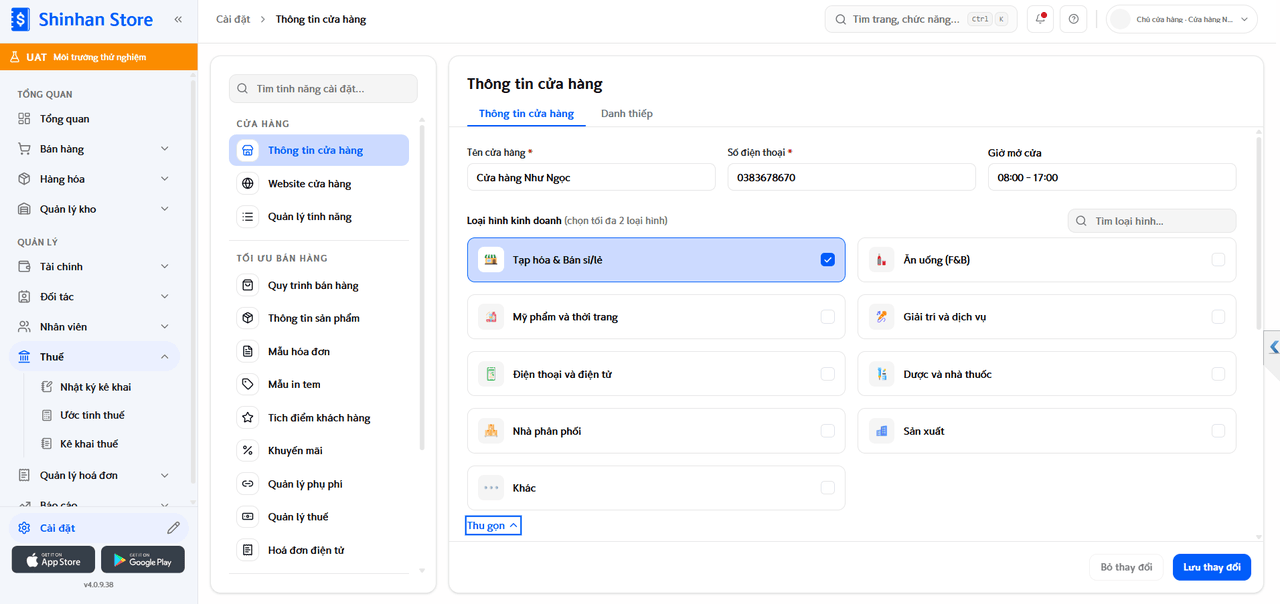Open the help question-mark icon
1280x604 pixels.
1073,19
